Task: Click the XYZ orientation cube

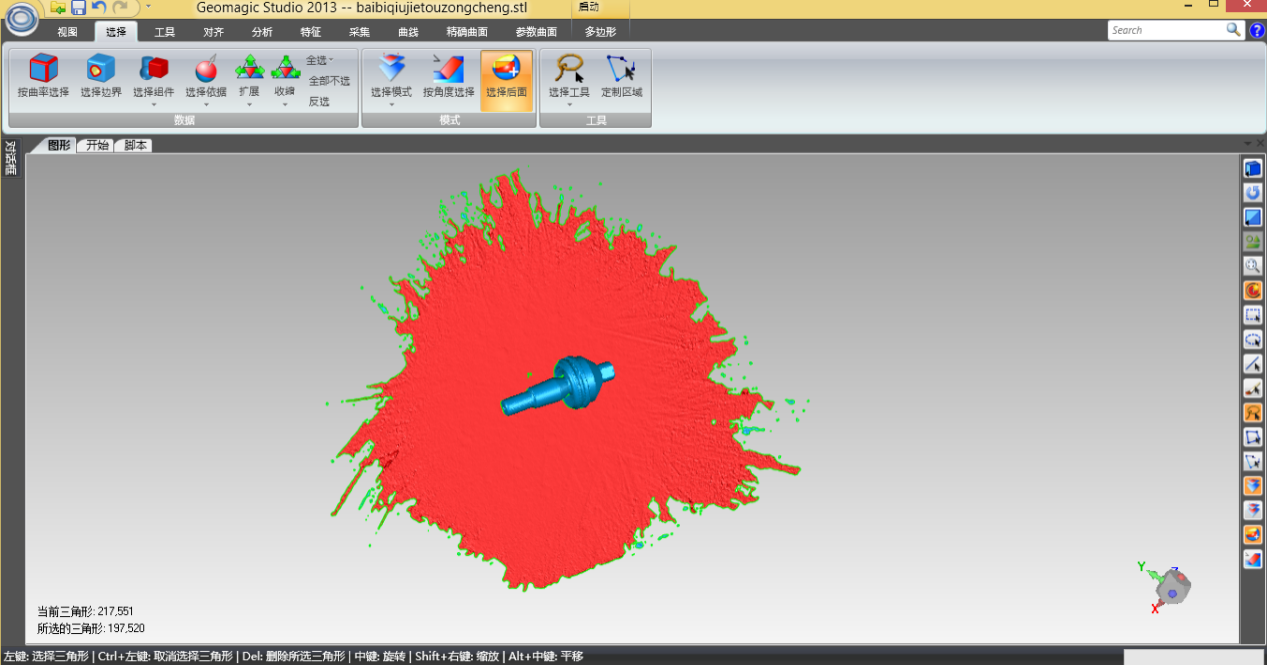Action: point(1171,587)
